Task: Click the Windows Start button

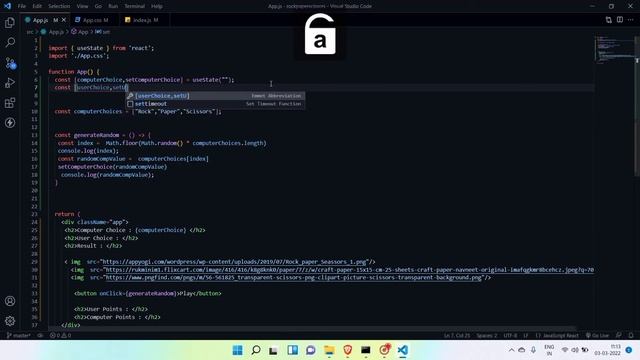Action: 238,350
